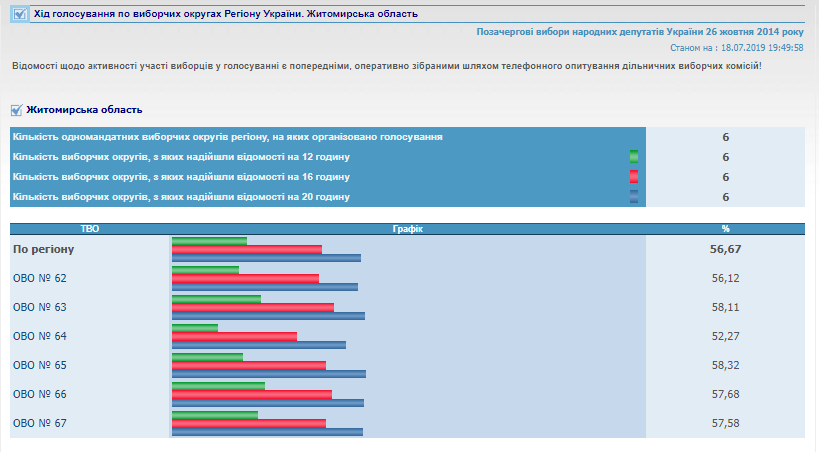819x452 pixels.
Task: Click the ТВО column header
Action: tap(90, 229)
